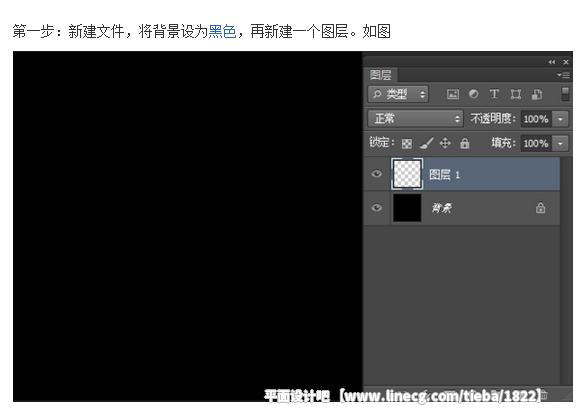Lock image pixels brush icon
Image resolution: width=582 pixels, height=415 pixels.
pos(426,143)
